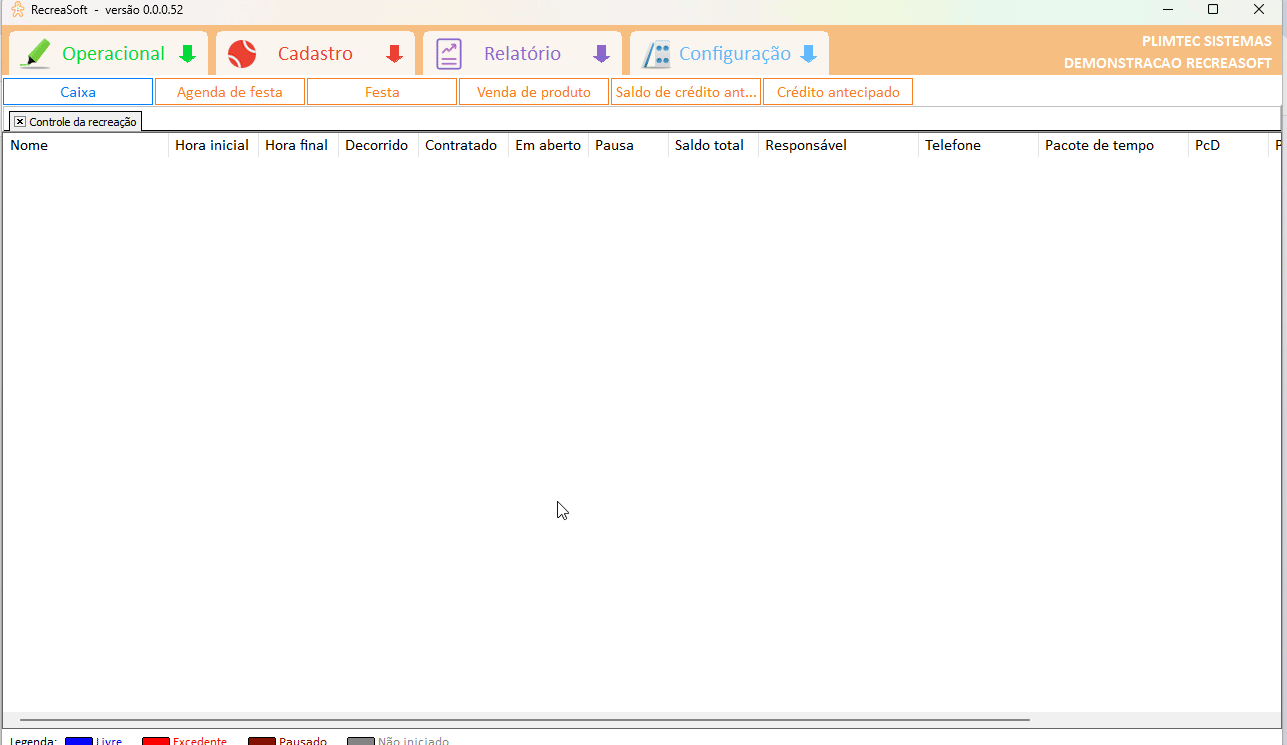This screenshot has height=745, width=1287.
Task: Expand the Configuração blue arrow dropdown
Action: point(809,54)
